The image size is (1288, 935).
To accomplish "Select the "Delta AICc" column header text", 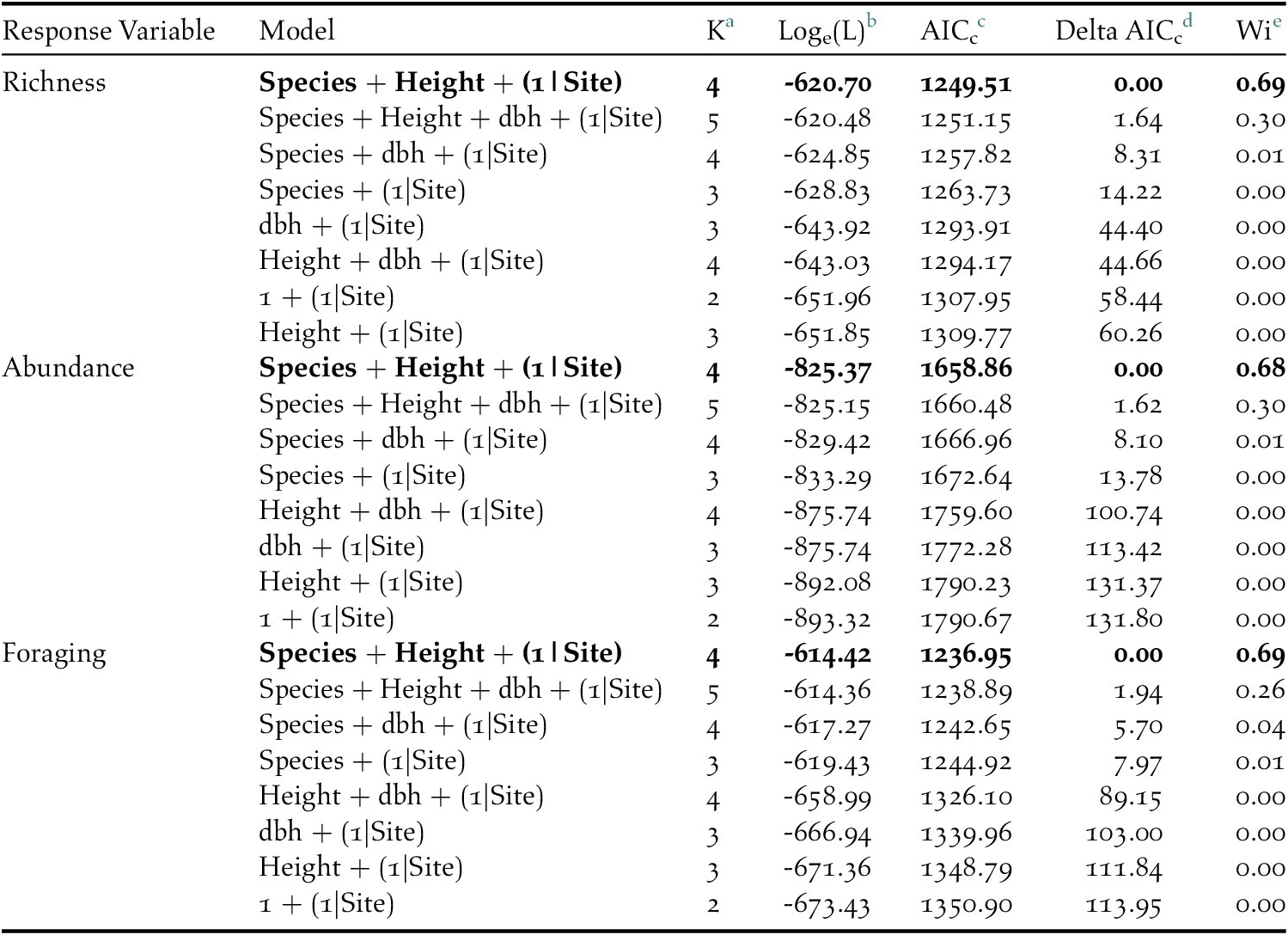I will (x=1117, y=32).
